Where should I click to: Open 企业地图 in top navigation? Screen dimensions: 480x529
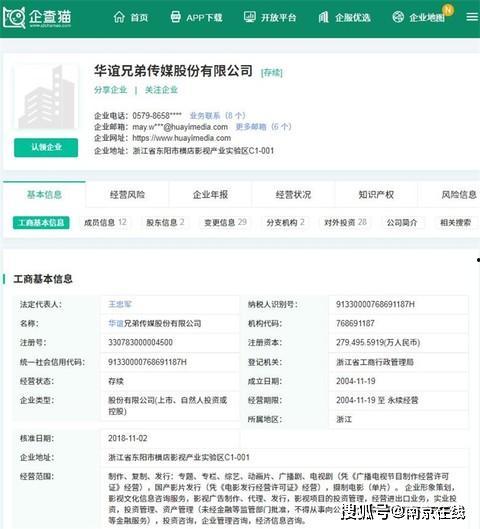pyautogui.click(x=427, y=18)
